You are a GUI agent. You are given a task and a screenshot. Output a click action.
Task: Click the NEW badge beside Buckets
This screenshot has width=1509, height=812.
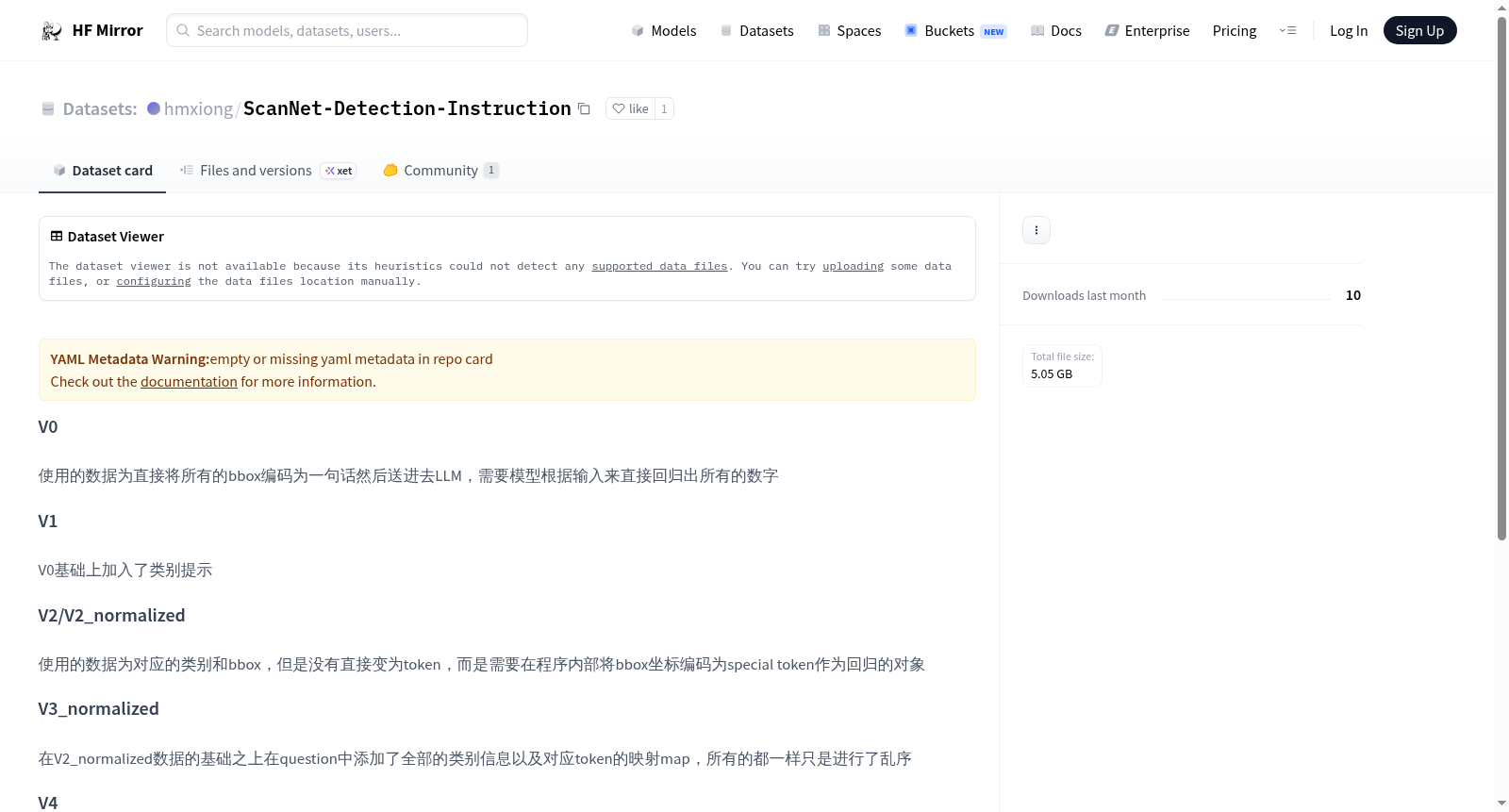tap(994, 32)
